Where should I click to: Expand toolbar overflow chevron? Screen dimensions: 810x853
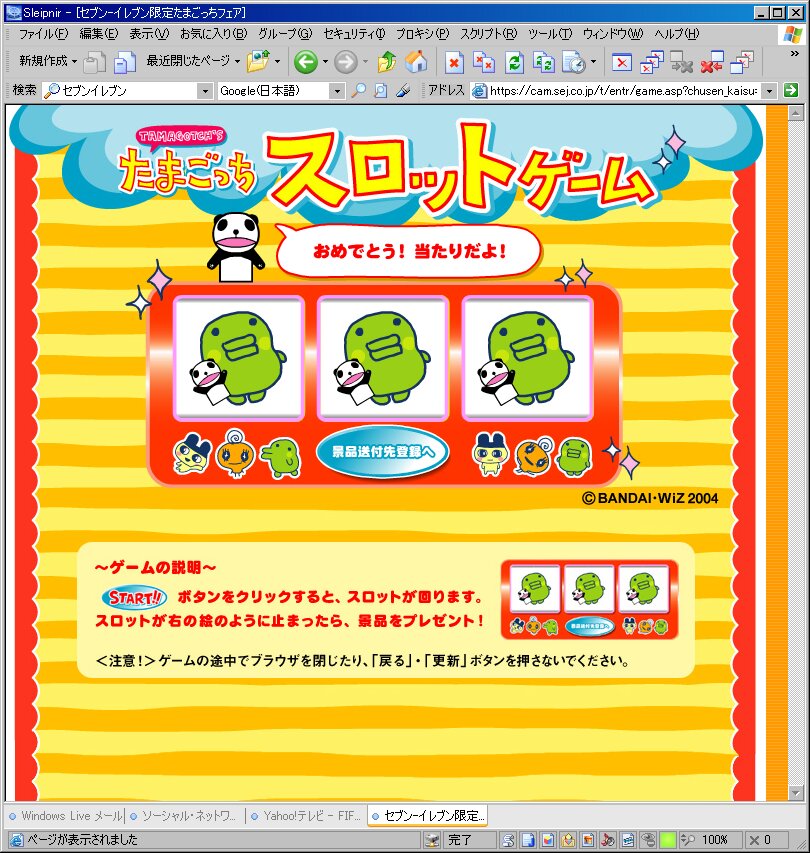coord(794,53)
